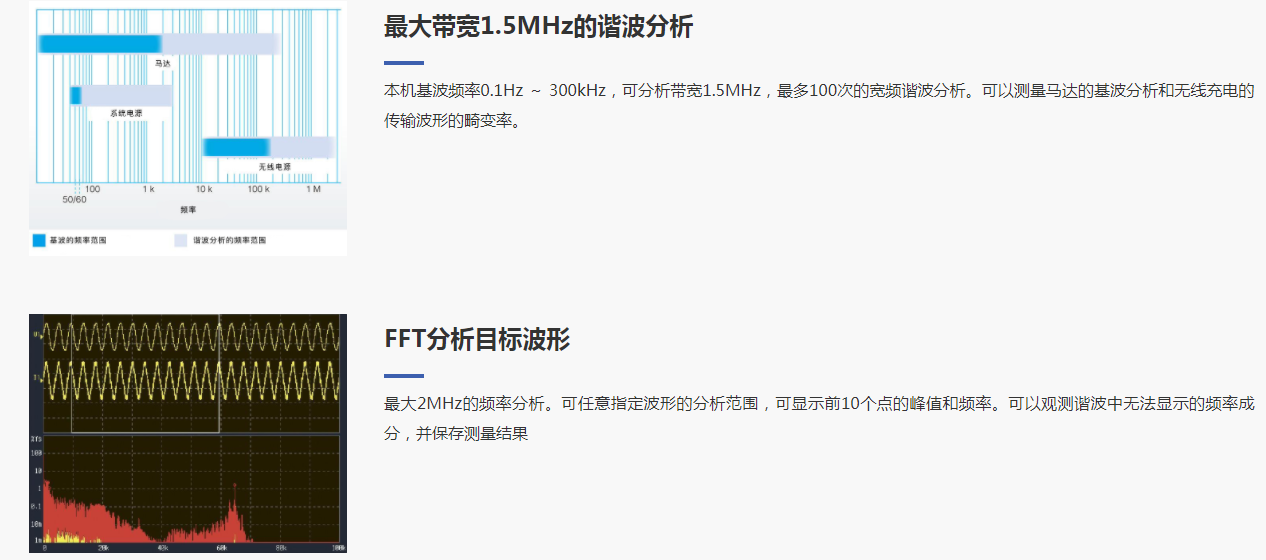This screenshot has height=560, width=1266.
Task: Click the FFT analysis description paragraph
Action: (819, 419)
